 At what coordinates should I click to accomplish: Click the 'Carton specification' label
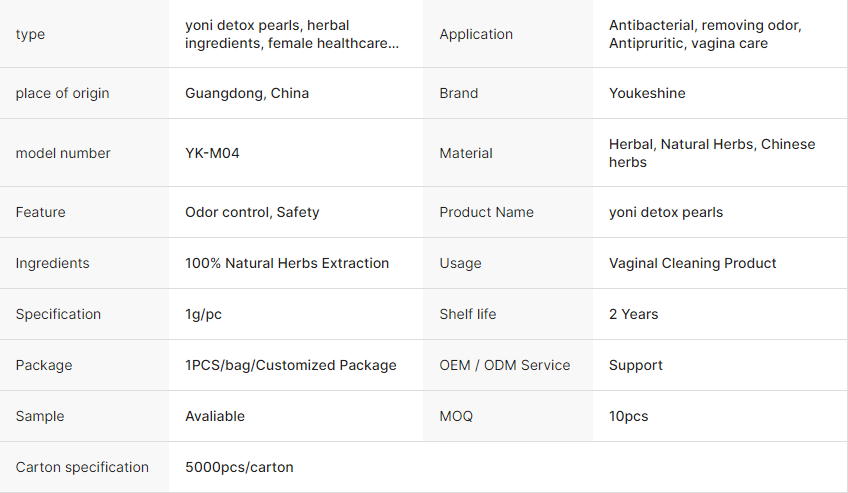click(x=82, y=467)
